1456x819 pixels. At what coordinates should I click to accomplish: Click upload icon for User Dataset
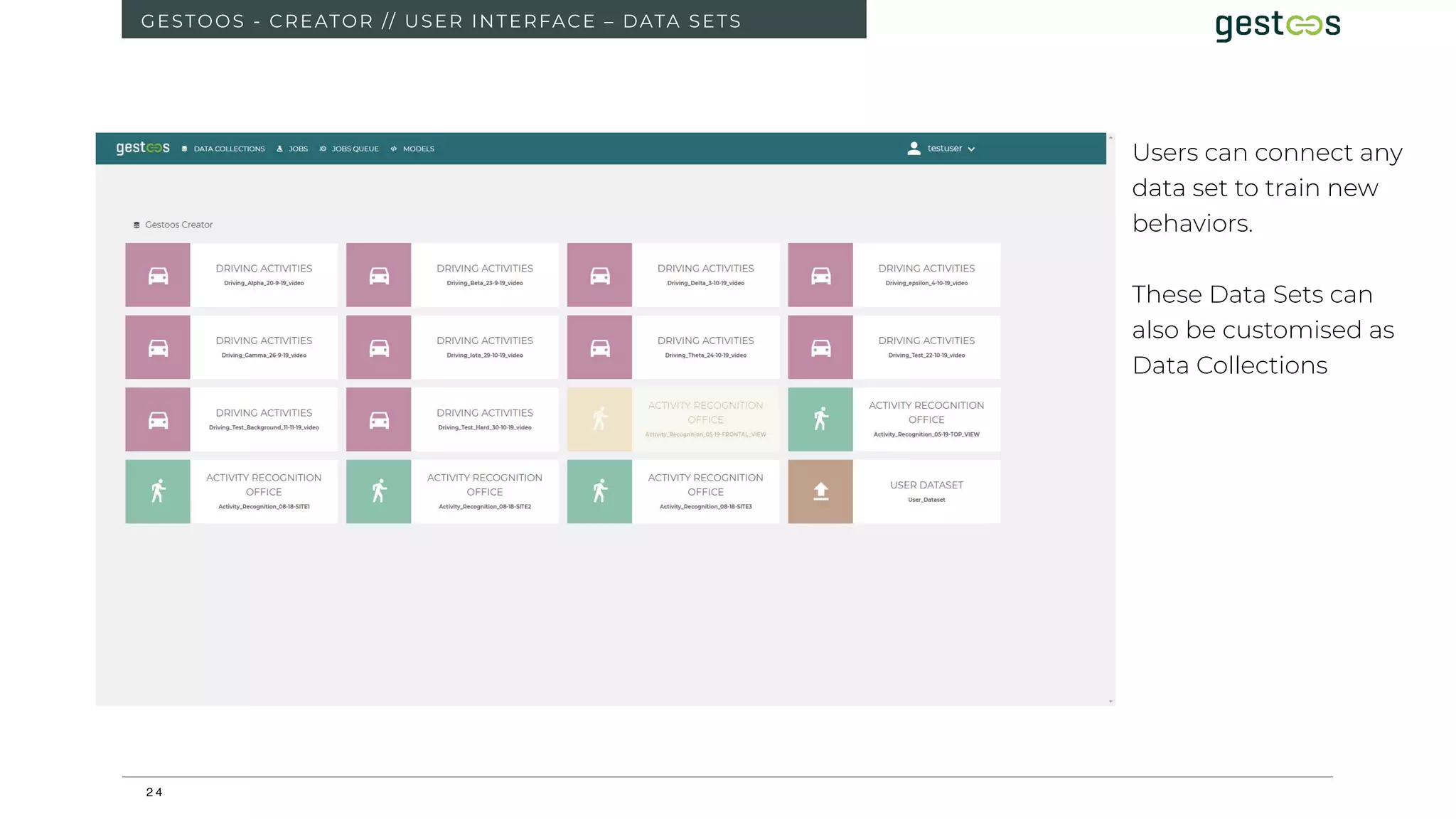pos(820,492)
